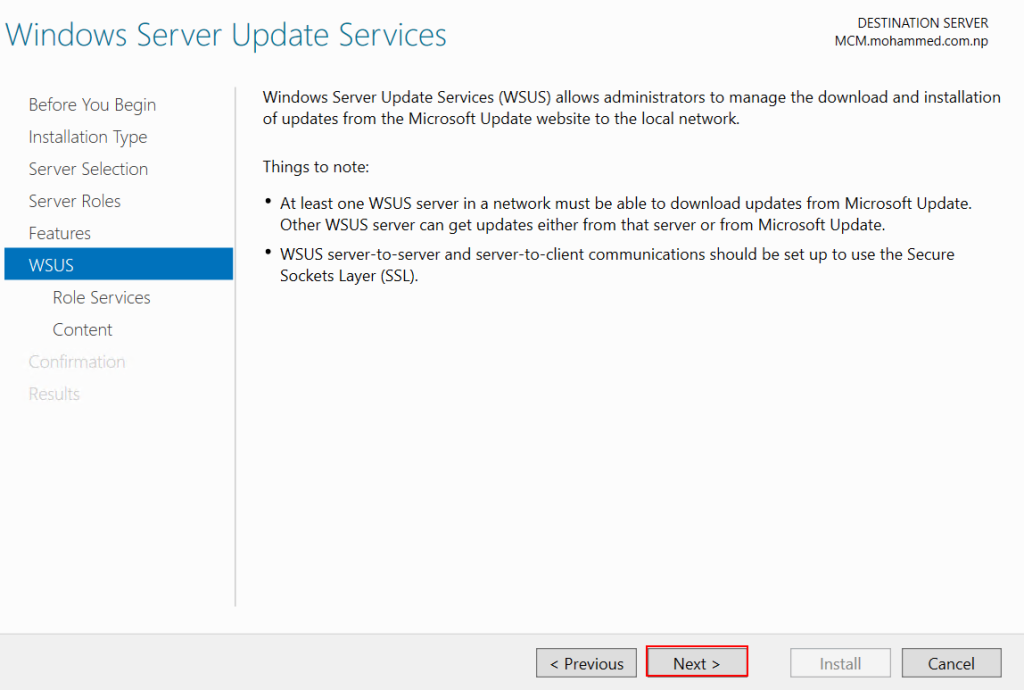This screenshot has width=1024, height=690.
Task: Cancel the WSUS installation wizard
Action: (x=951, y=663)
